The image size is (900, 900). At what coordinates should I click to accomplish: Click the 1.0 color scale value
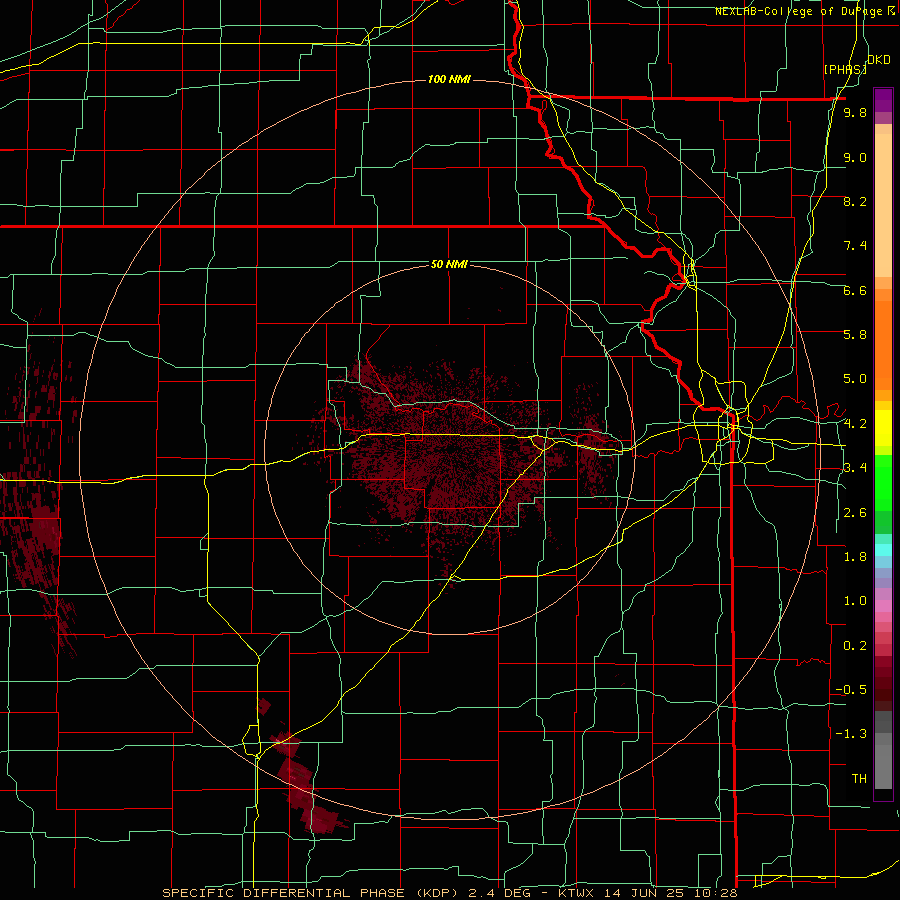click(x=855, y=601)
